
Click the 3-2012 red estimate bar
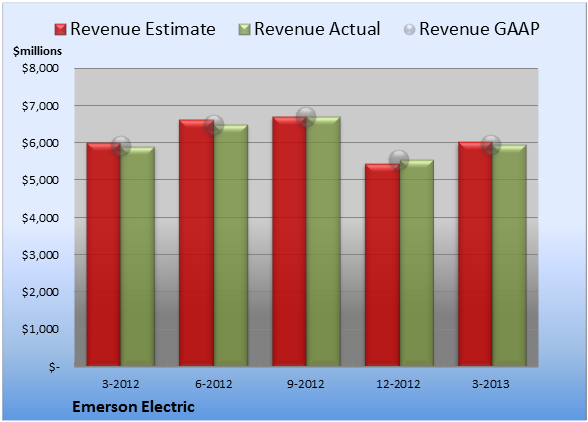(x=104, y=254)
